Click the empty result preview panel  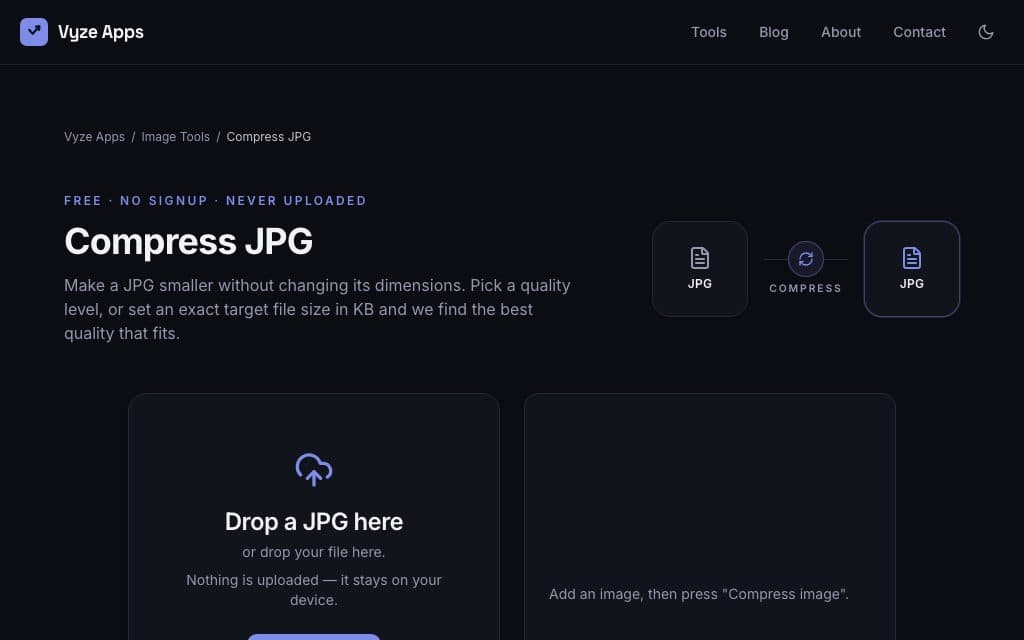point(709,517)
